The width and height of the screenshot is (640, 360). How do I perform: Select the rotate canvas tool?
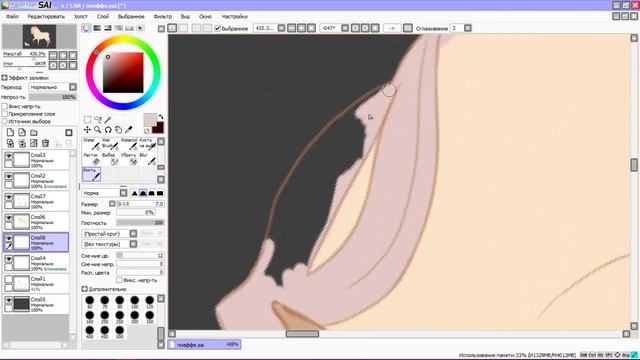tap(108, 130)
